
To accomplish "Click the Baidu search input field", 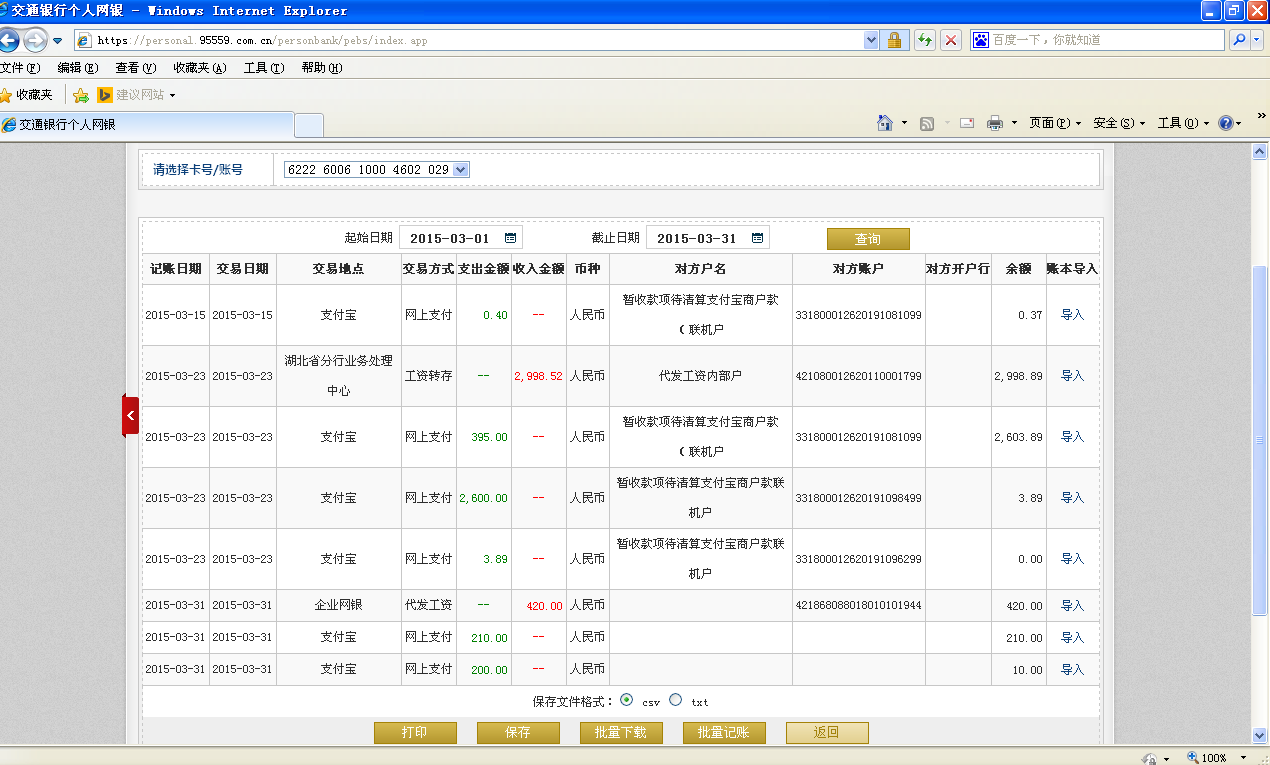I will pos(1100,40).
